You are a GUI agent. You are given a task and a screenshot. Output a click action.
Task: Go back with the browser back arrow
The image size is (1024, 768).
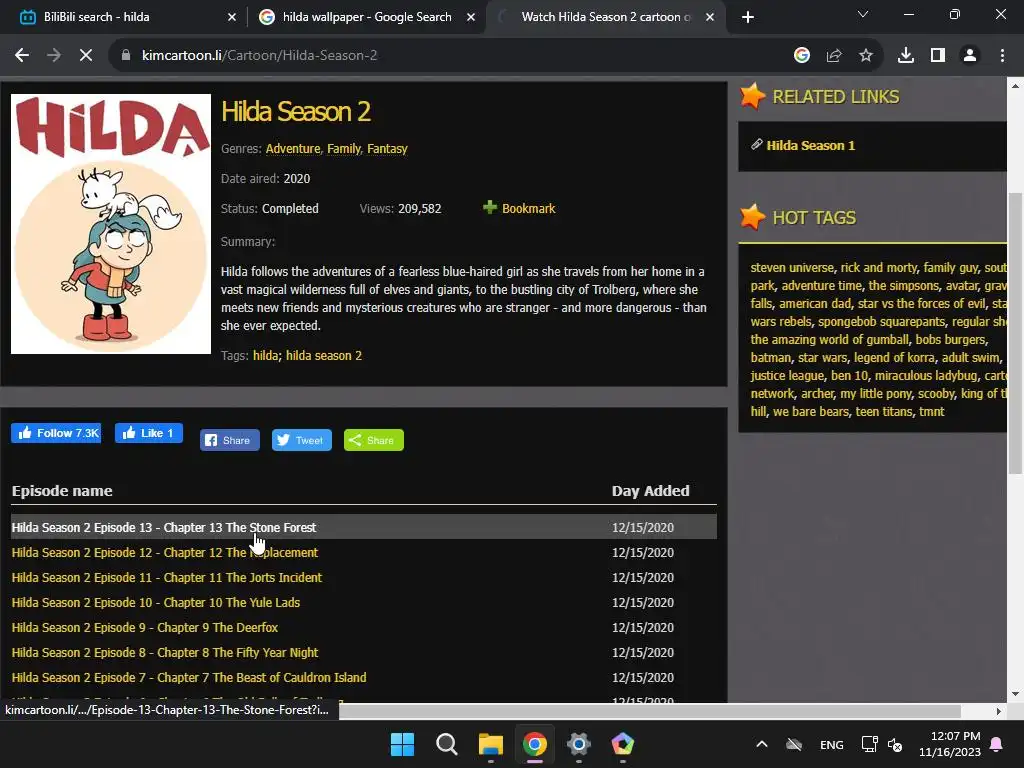[x=22, y=56]
